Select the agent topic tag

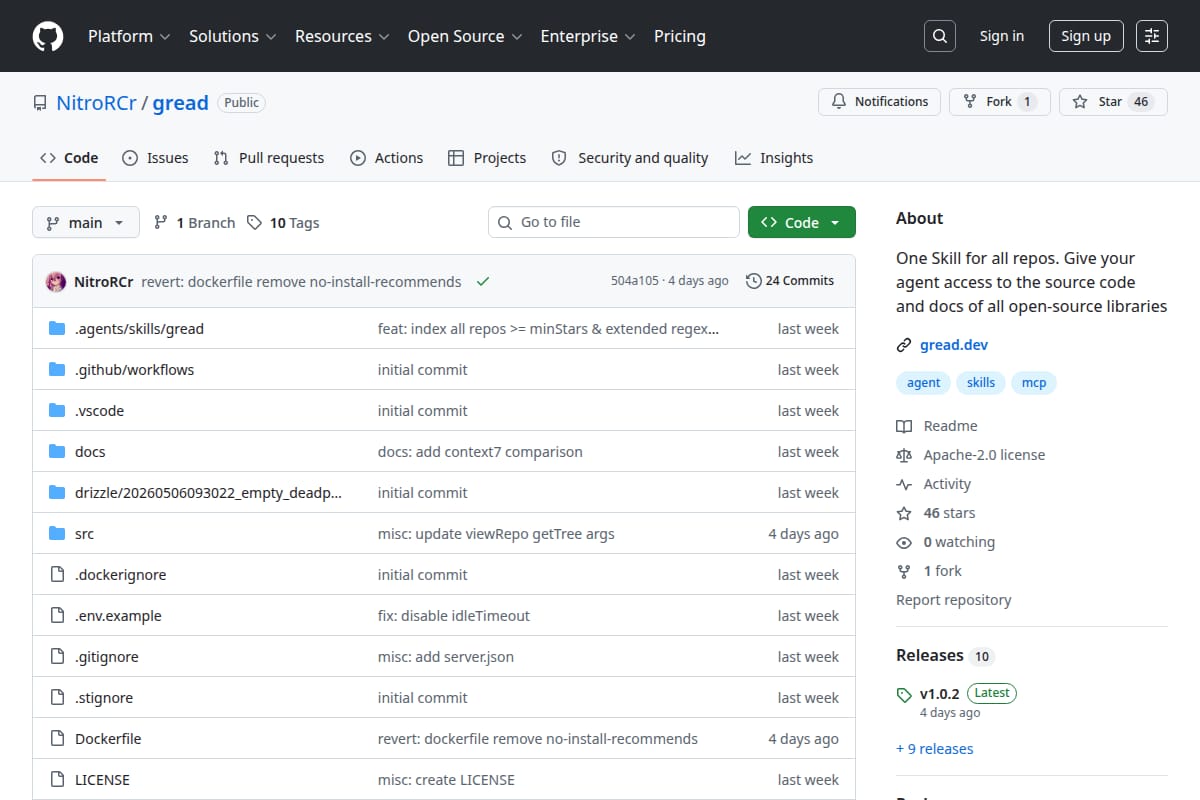tap(923, 383)
